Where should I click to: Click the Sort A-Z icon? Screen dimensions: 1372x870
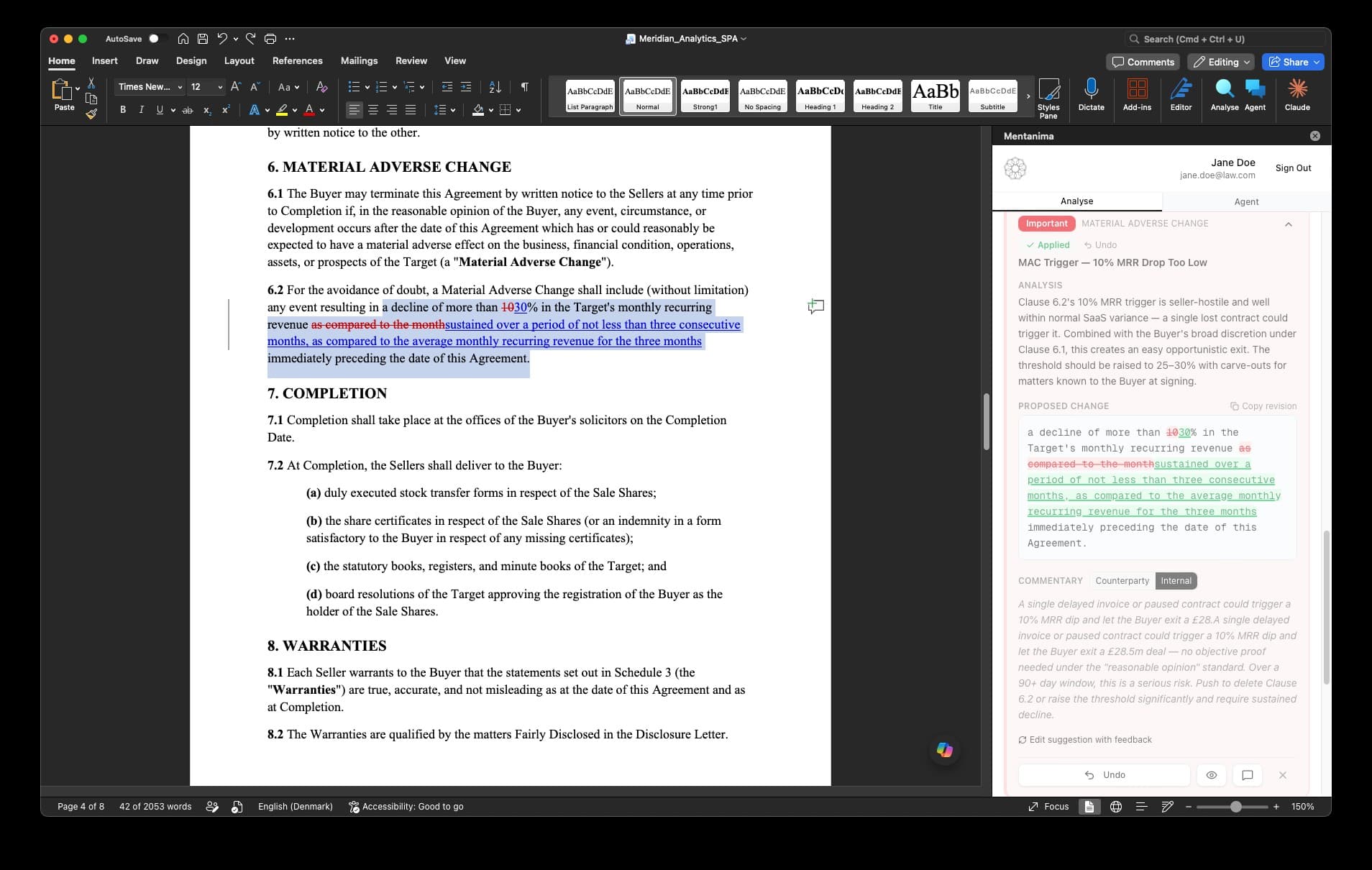tap(495, 87)
